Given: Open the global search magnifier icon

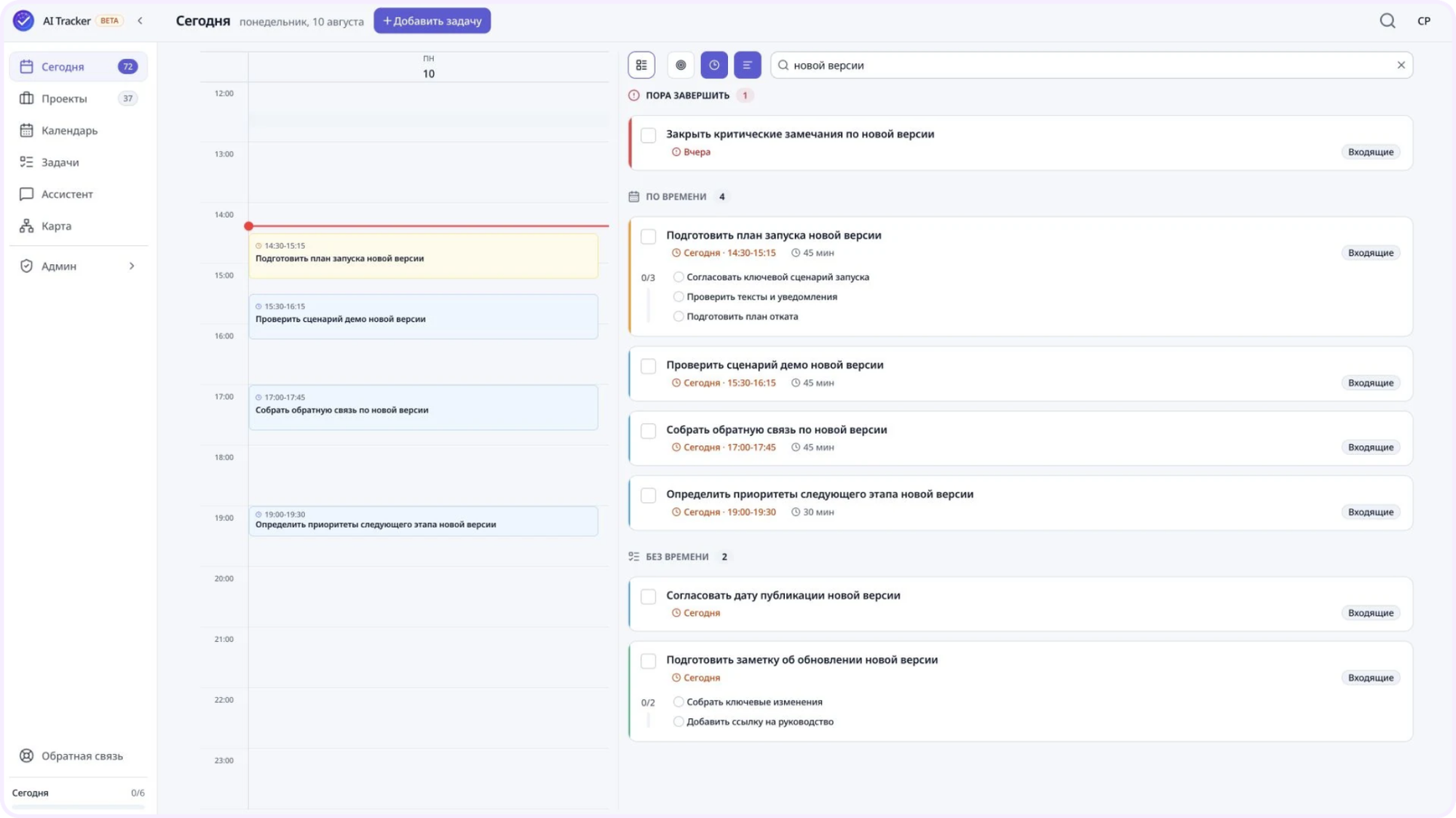Looking at the screenshot, I should pos(1388,20).
